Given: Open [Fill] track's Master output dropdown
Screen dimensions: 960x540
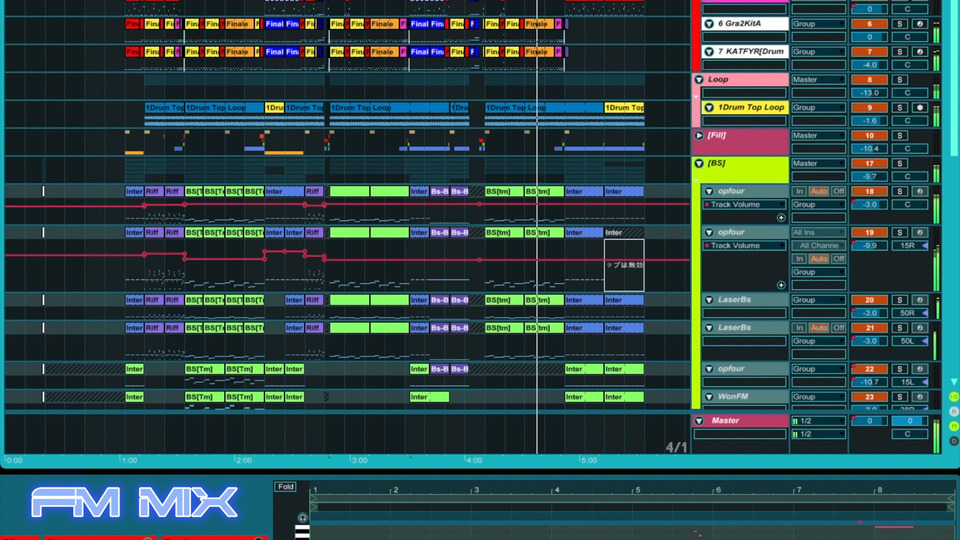Looking at the screenshot, I should (819, 136).
